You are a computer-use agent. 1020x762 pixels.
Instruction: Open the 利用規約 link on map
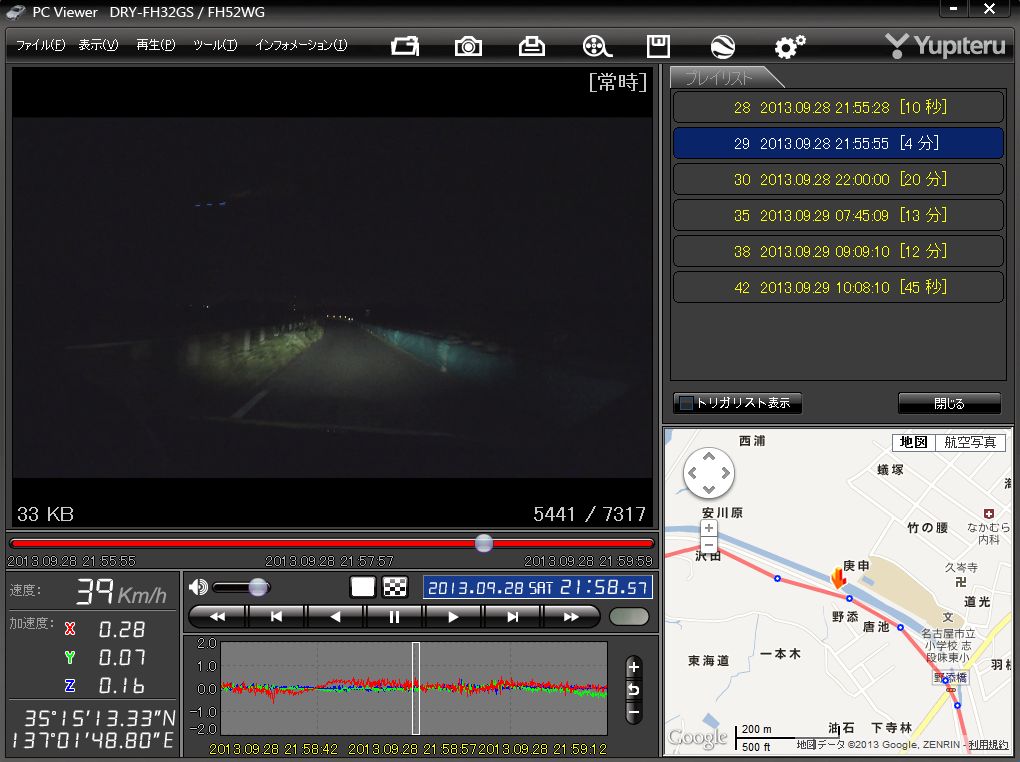[x=988, y=744]
